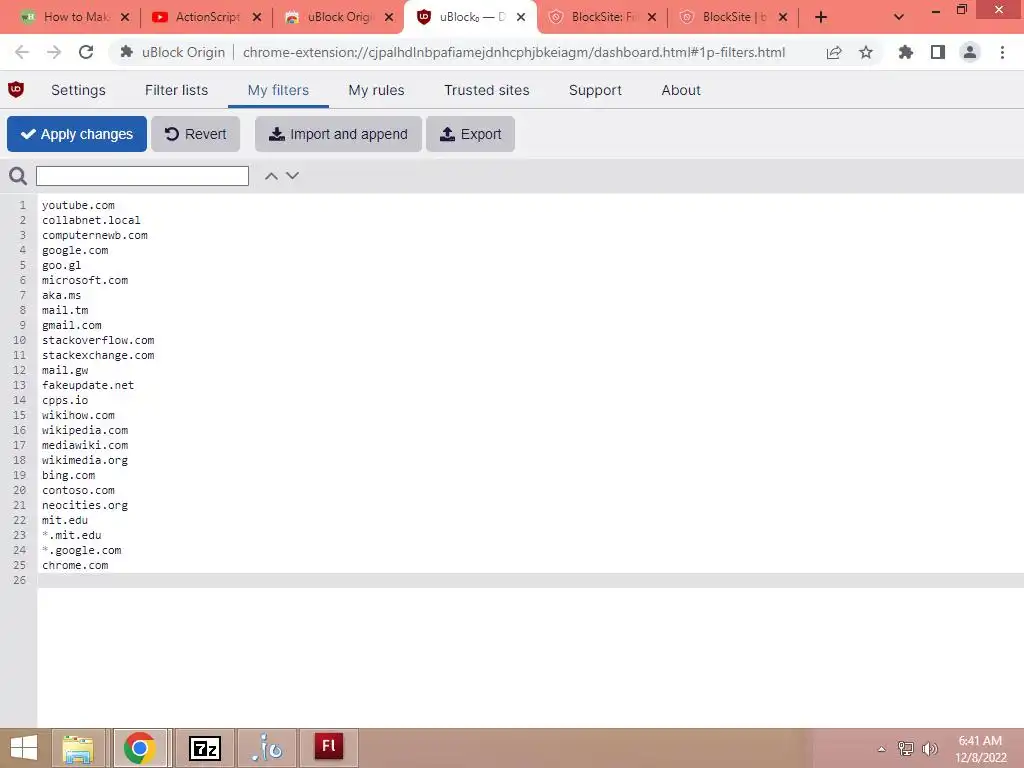Click the wikimedia.org filter line
The height and width of the screenshot is (768, 1024).
(x=85, y=460)
